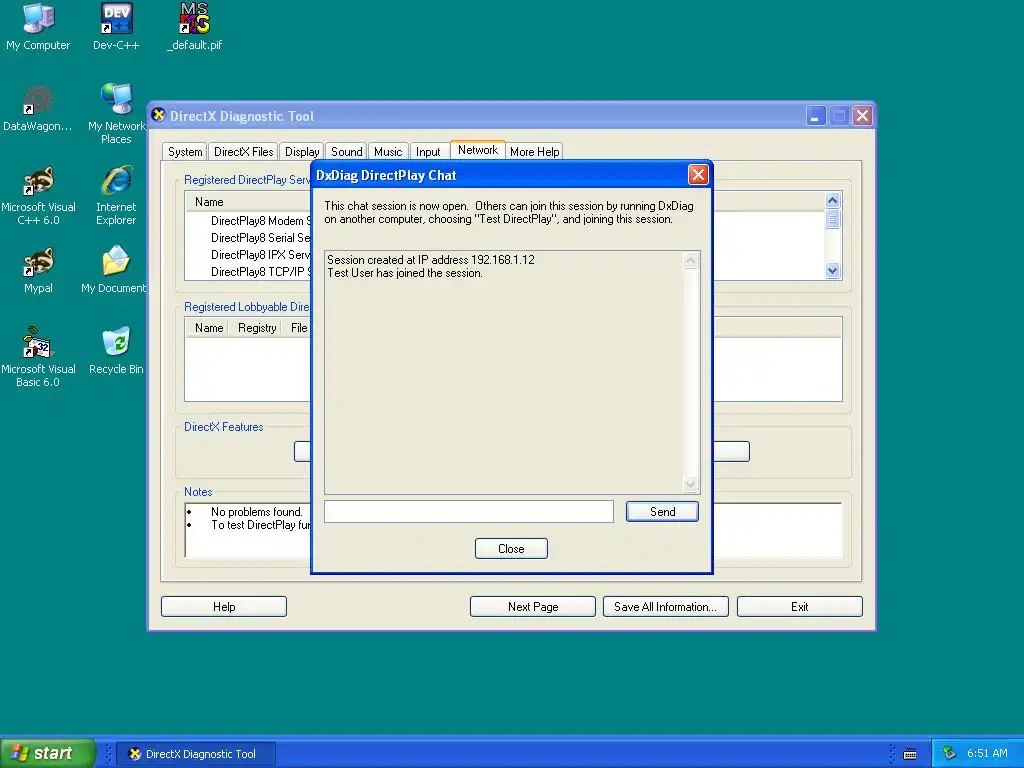1024x768 pixels.
Task: Send the chat message
Action: click(x=662, y=511)
